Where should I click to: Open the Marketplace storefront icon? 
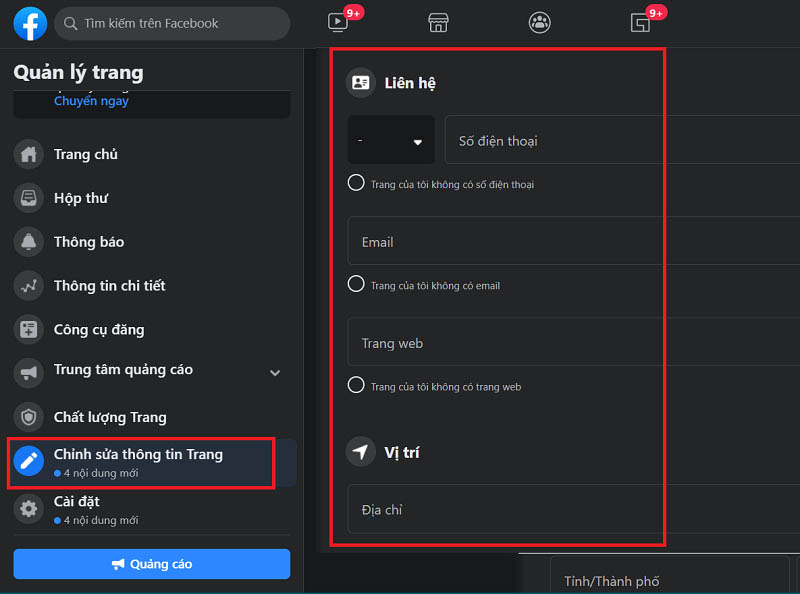point(437,23)
